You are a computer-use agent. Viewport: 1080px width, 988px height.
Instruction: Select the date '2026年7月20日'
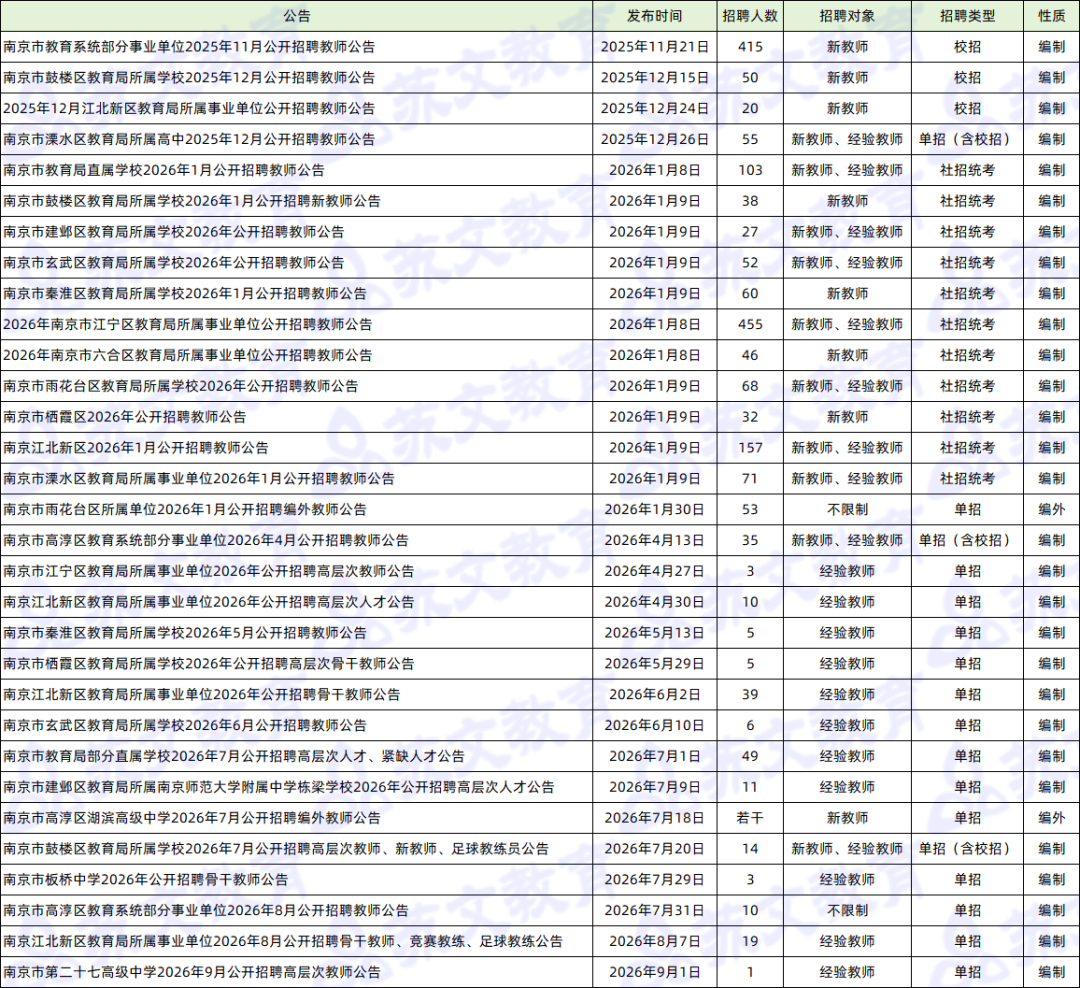click(654, 849)
